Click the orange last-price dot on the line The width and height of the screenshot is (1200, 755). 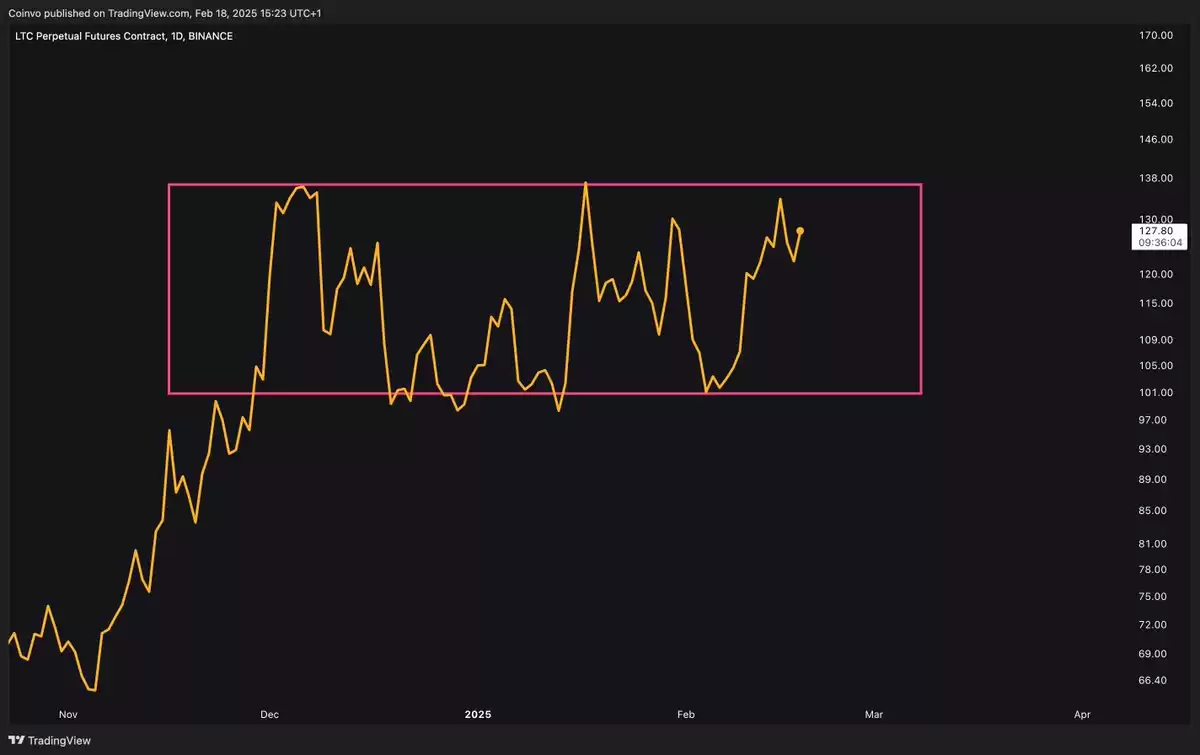(800, 231)
